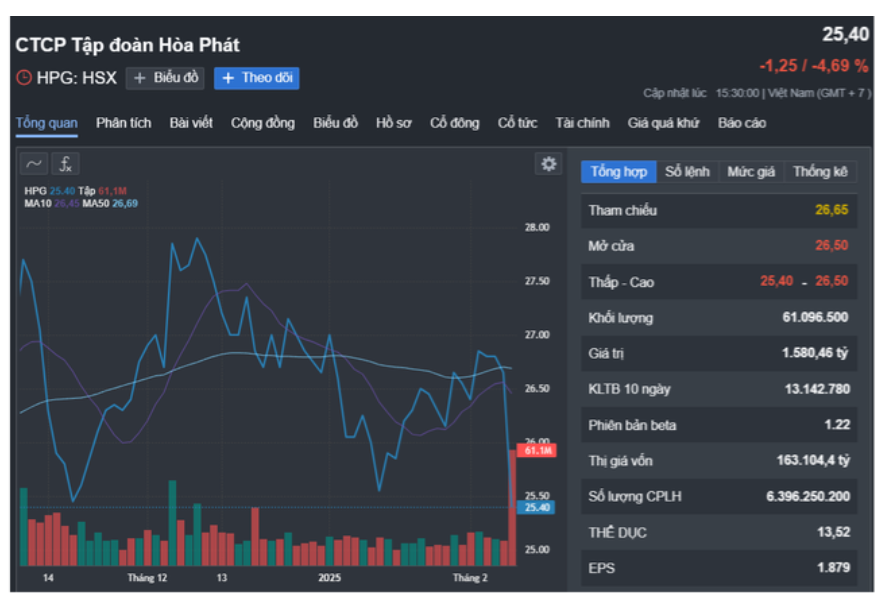Click the THỂ DỤC value 13,52
This screenshot has height=597, width=881.
(x=834, y=532)
